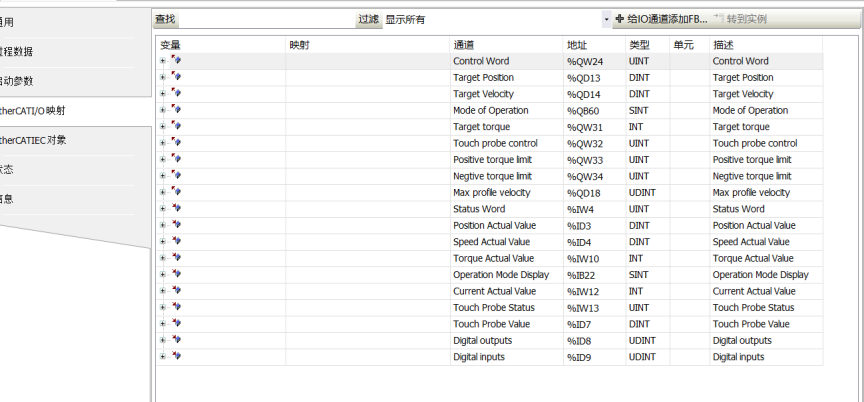Click the variable icon in Position Actual Value row
Viewport: 864px width, 402px height.
click(176, 225)
